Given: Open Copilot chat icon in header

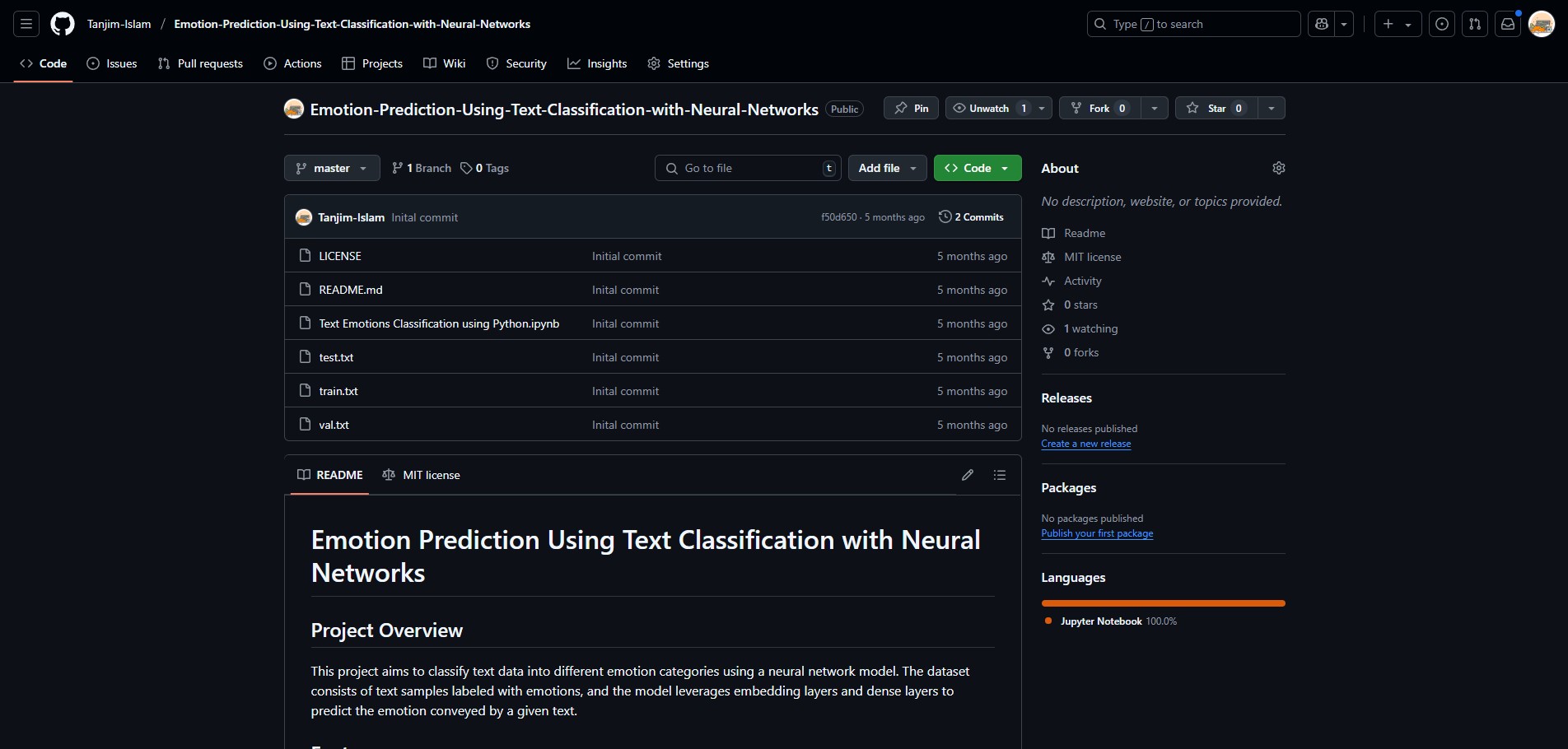Looking at the screenshot, I should click(1322, 24).
